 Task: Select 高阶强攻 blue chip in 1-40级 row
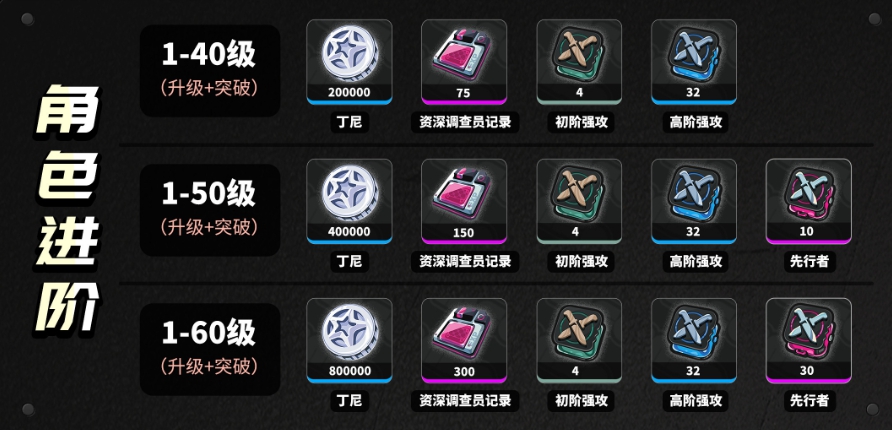694,62
